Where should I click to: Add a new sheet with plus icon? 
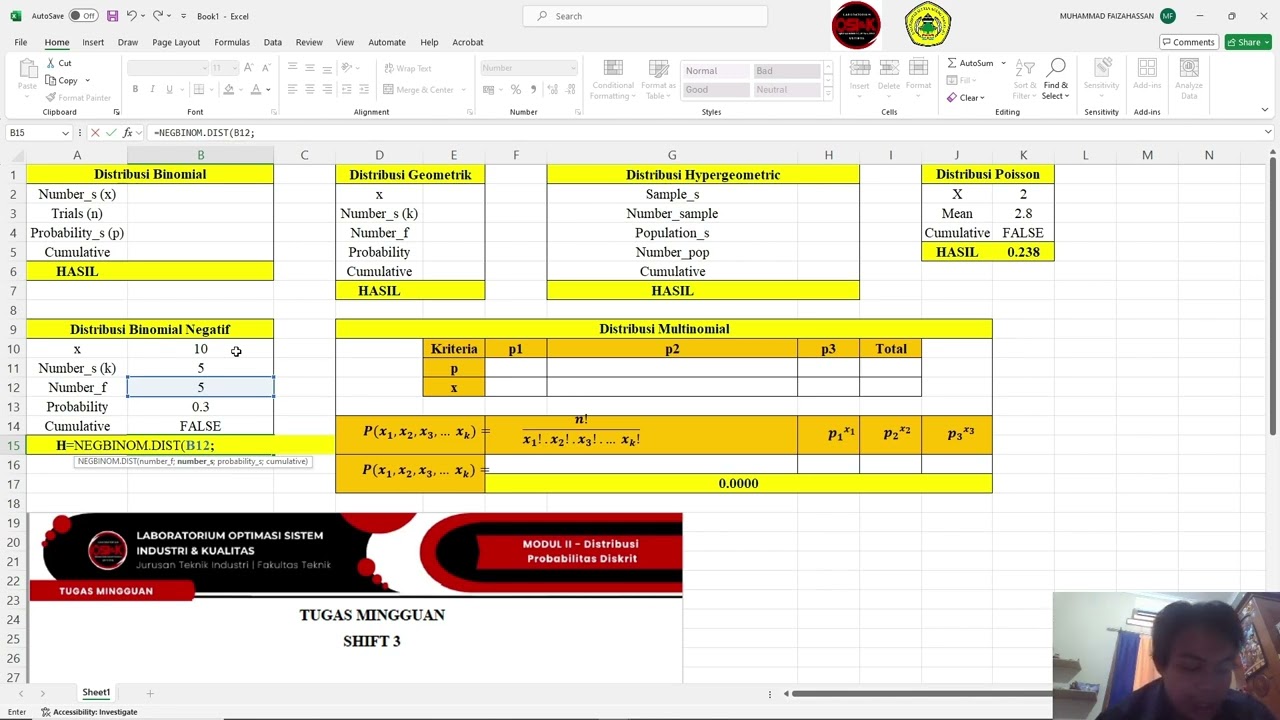pos(150,693)
